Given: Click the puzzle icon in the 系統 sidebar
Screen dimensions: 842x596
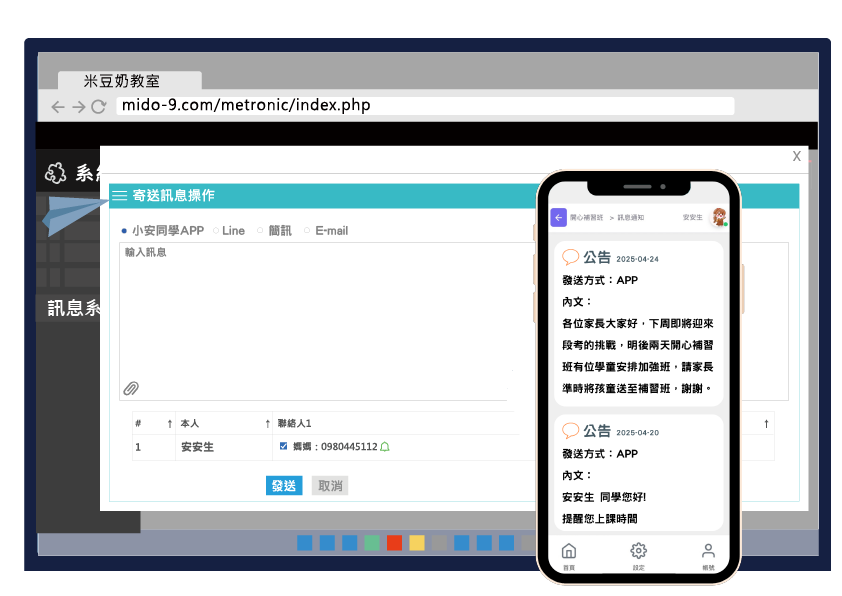Looking at the screenshot, I should (53, 172).
